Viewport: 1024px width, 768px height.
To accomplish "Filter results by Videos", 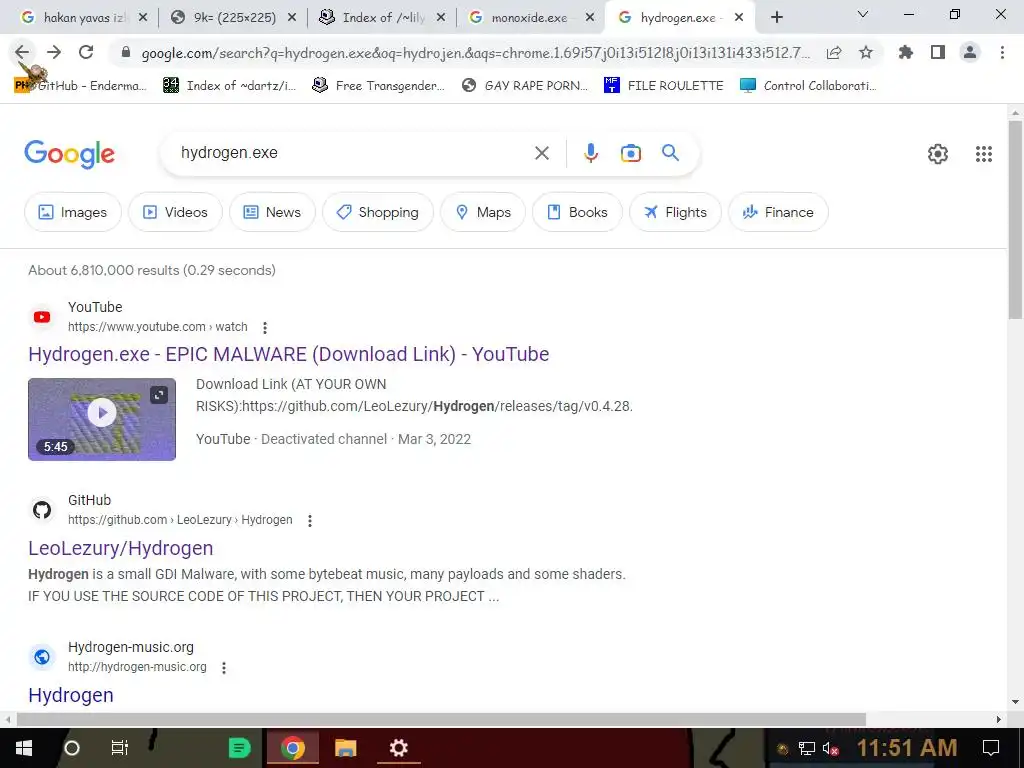I will click(176, 212).
